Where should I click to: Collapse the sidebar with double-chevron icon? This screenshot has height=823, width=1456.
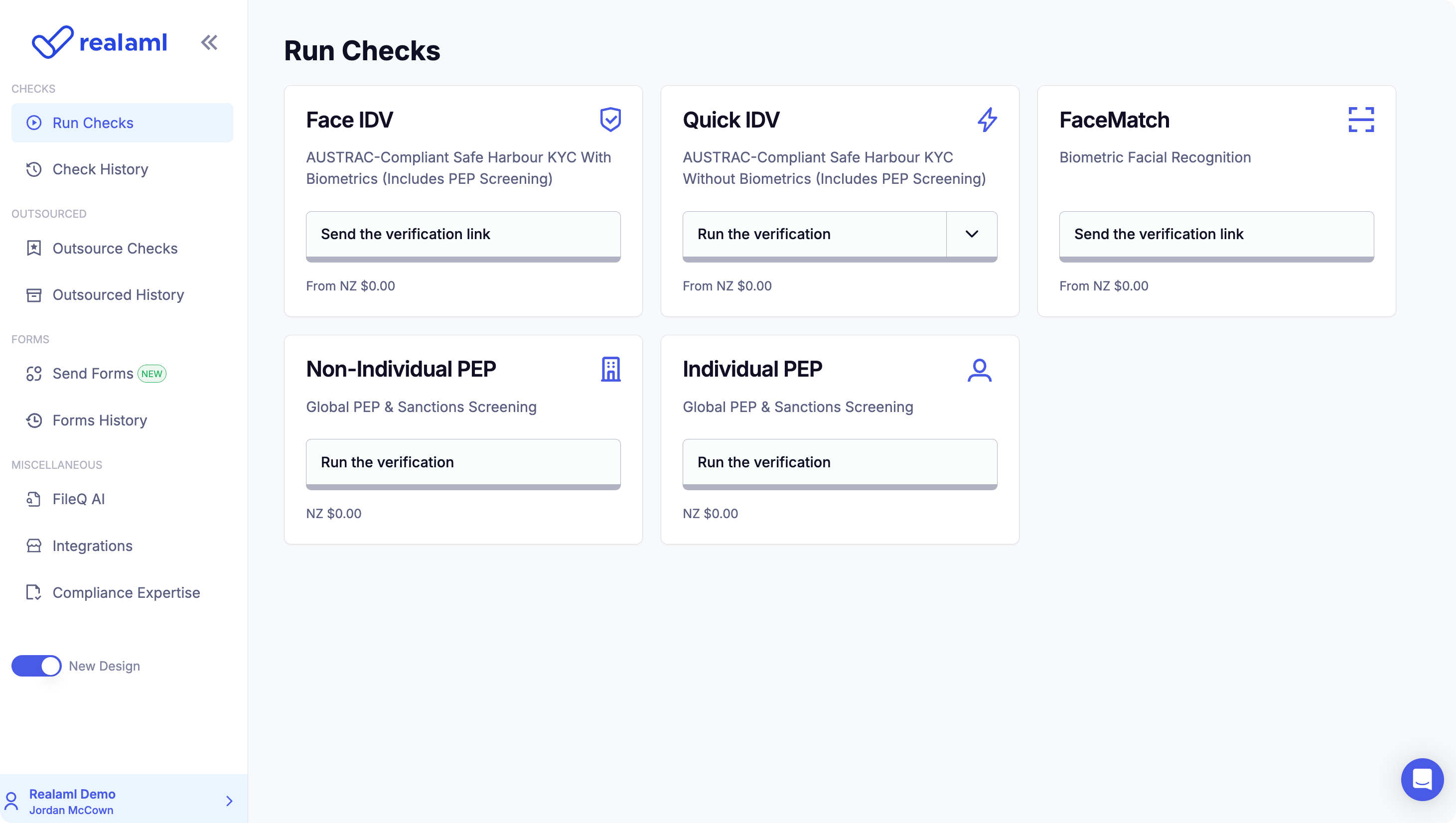[x=209, y=42]
